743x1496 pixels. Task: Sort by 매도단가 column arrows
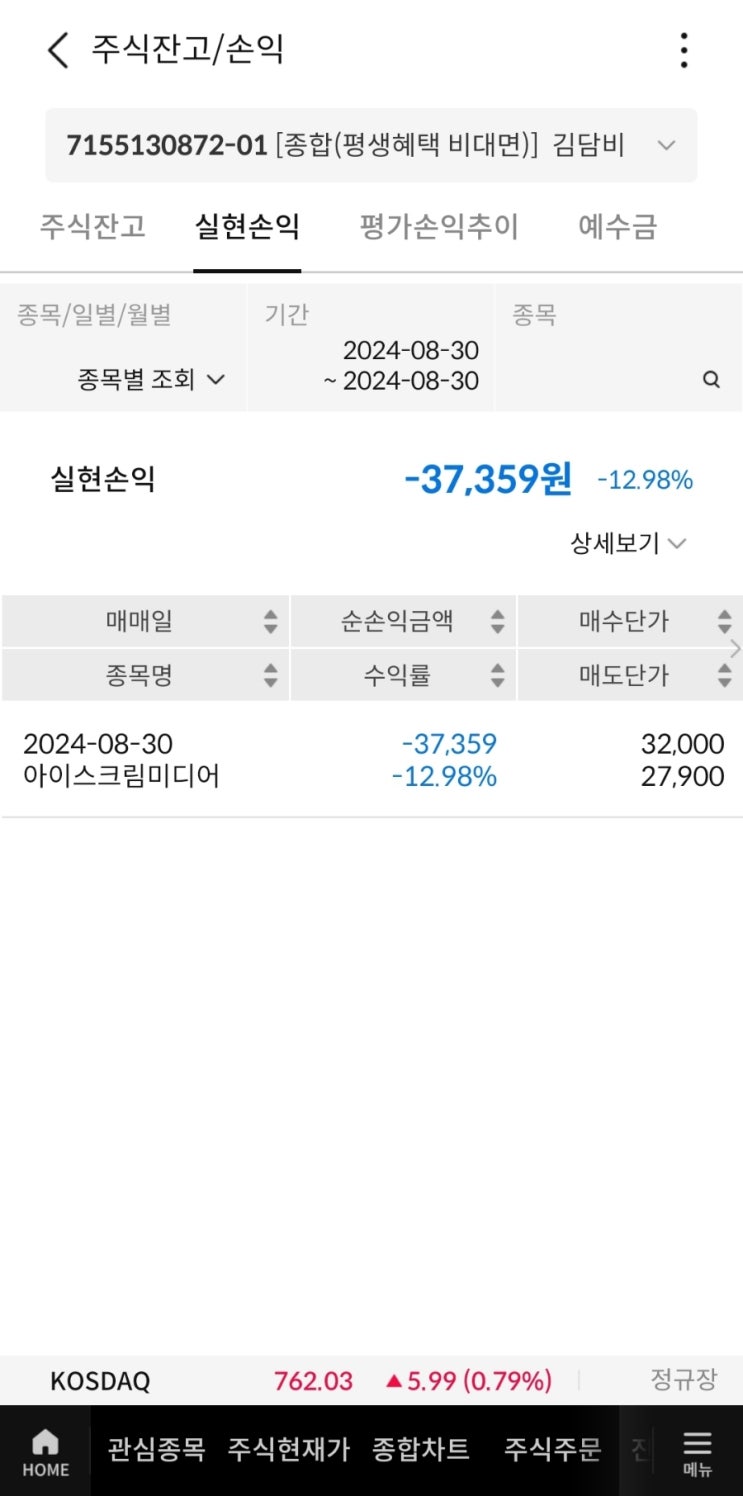[x=724, y=676]
